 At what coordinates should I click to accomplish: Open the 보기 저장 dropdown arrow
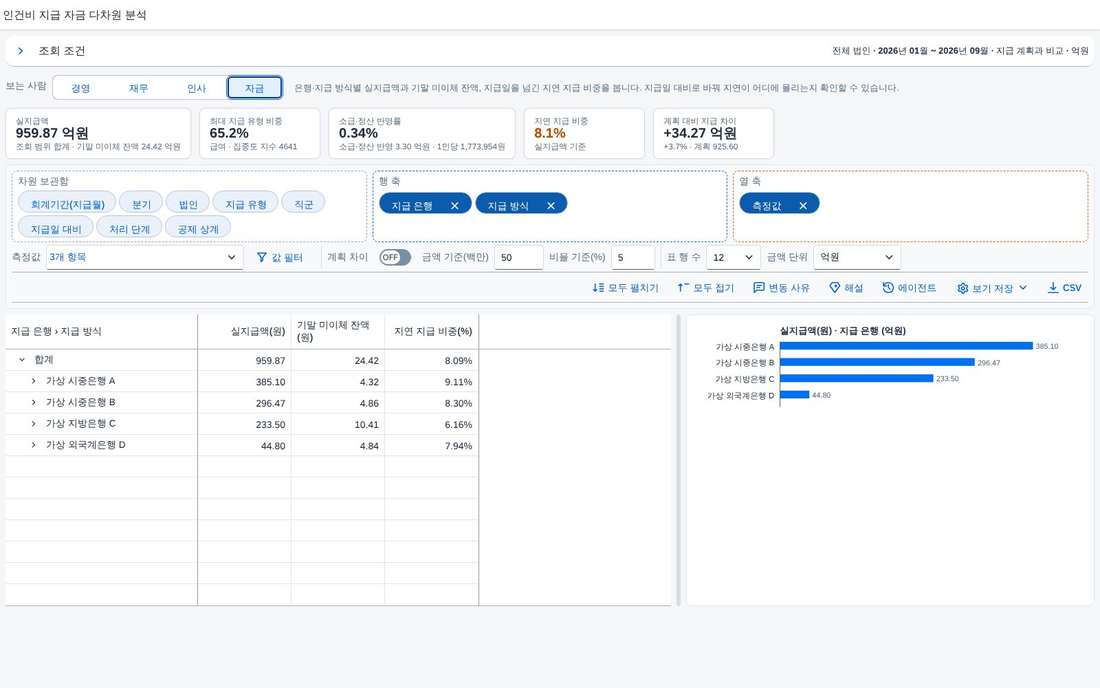pos(1023,288)
